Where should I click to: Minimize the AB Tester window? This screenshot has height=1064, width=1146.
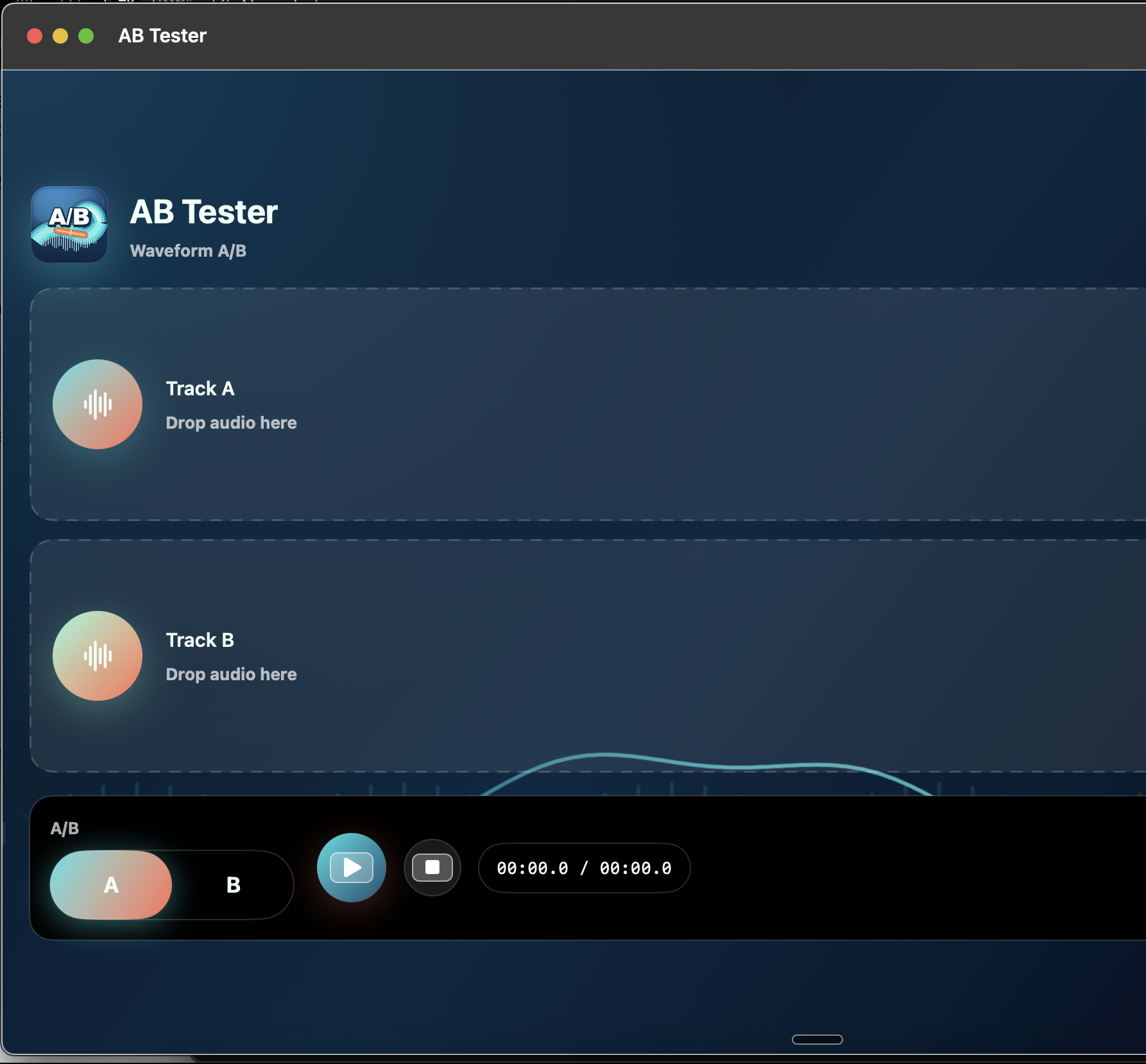(x=60, y=36)
